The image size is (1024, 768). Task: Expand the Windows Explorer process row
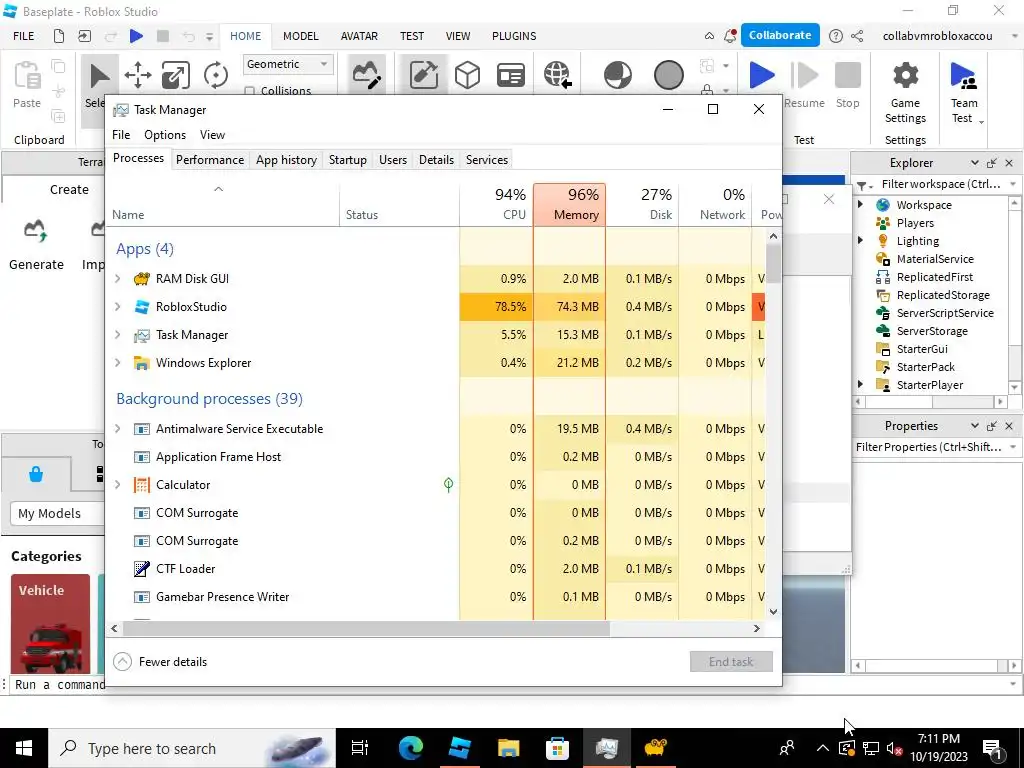point(118,363)
